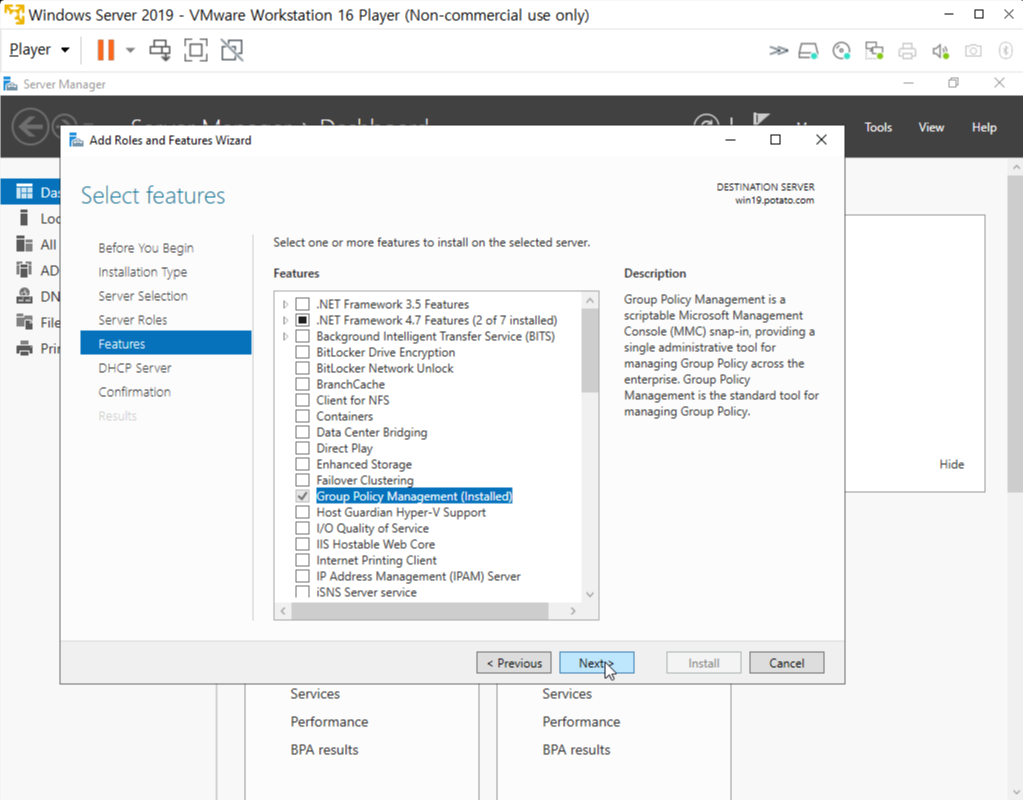Go to Server Selection wizard step
Image resolution: width=1023 pixels, height=800 pixels.
click(143, 296)
